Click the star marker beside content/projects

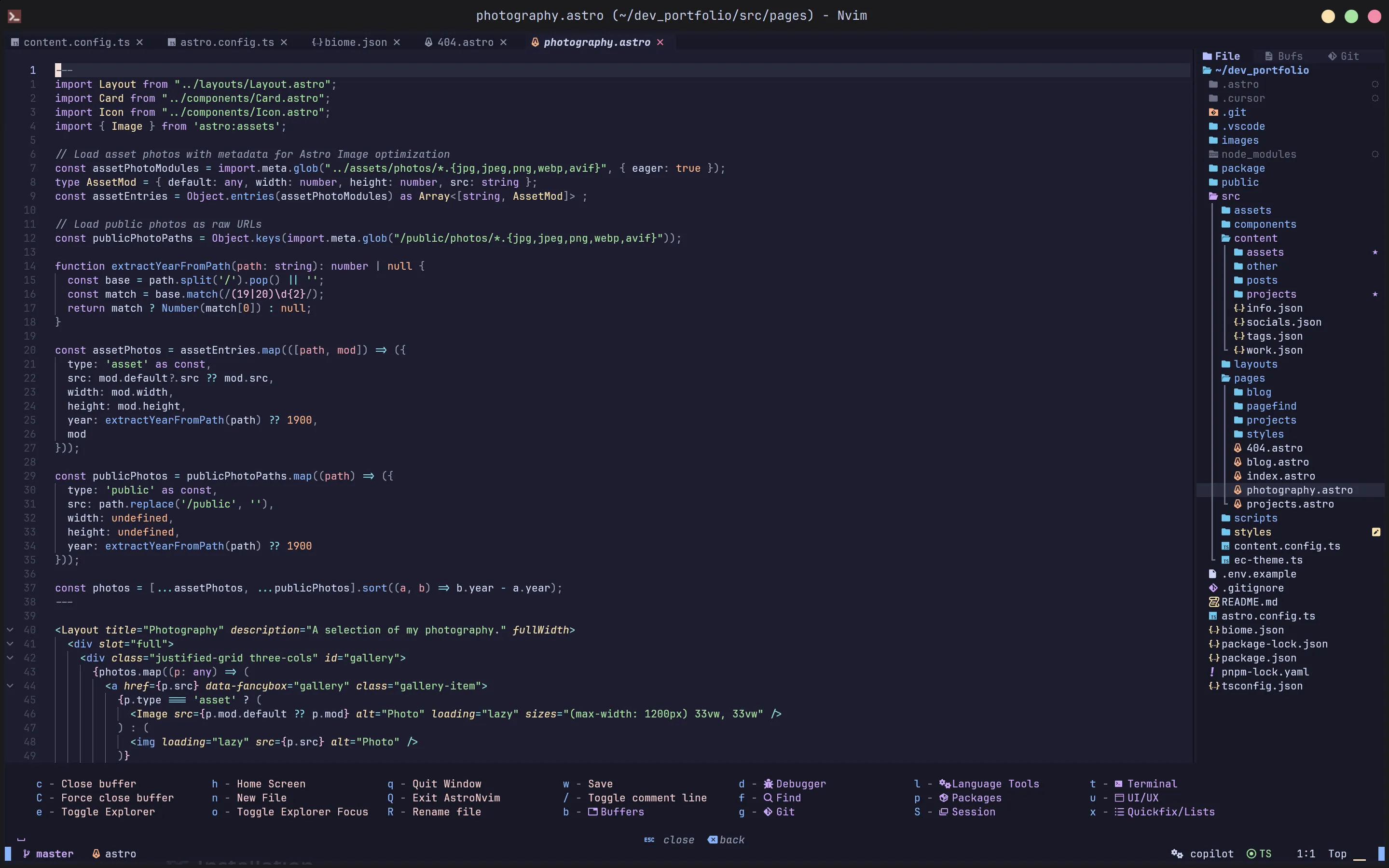[1375, 294]
